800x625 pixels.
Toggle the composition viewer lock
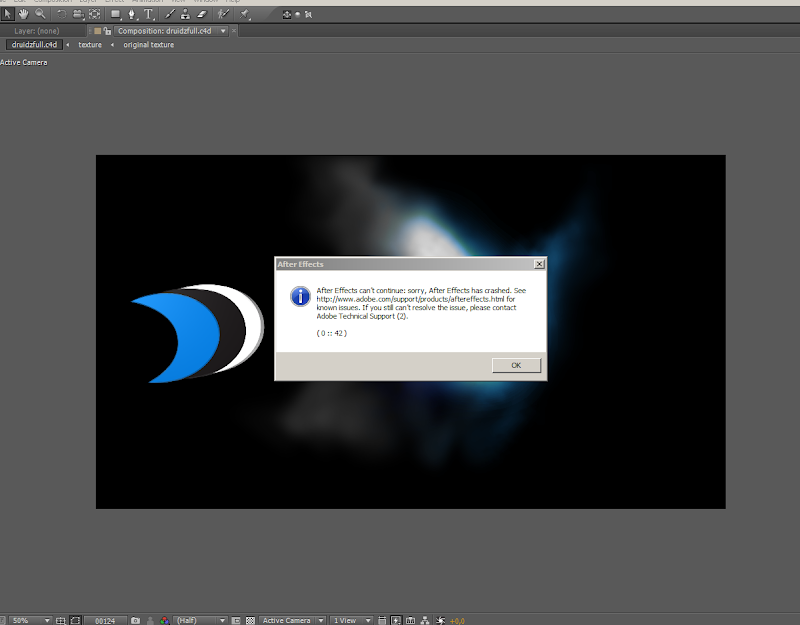pyautogui.click(x=107, y=31)
